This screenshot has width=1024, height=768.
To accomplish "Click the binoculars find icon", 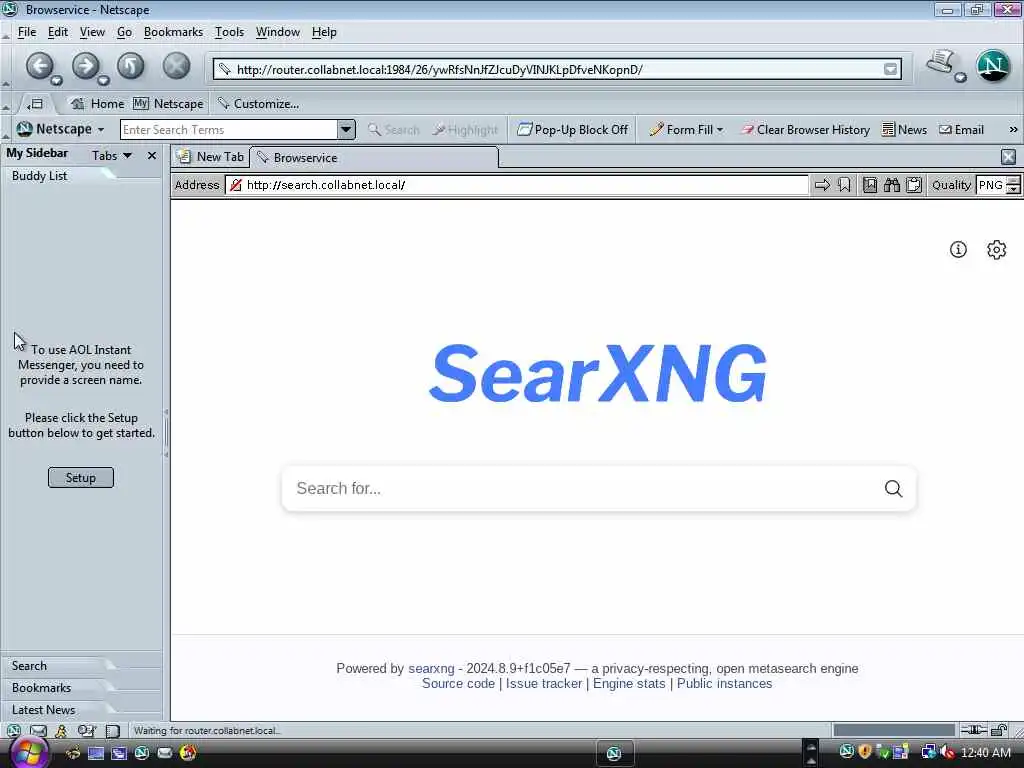I will point(891,185).
